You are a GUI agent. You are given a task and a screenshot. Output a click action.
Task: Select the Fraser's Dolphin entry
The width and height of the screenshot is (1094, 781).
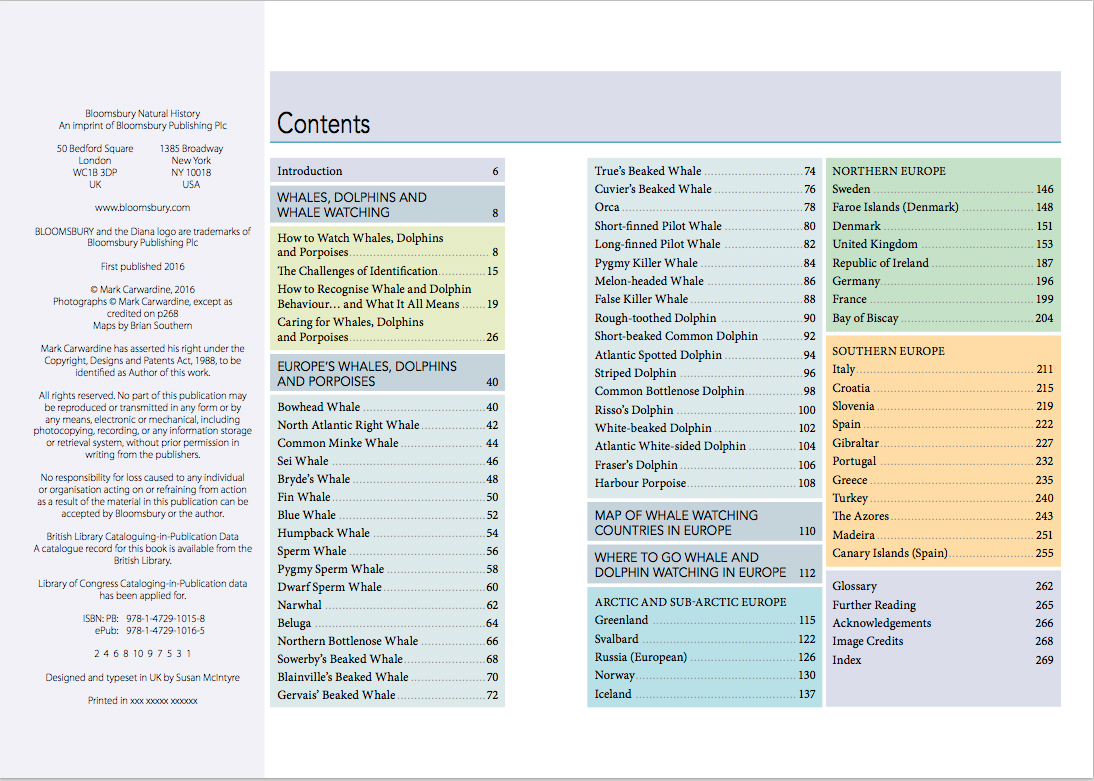[705, 466]
